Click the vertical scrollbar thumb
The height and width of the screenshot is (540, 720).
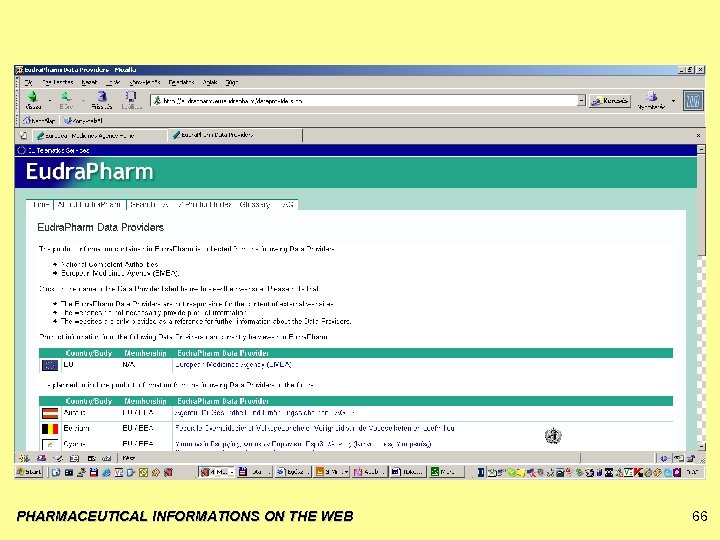coord(701,204)
